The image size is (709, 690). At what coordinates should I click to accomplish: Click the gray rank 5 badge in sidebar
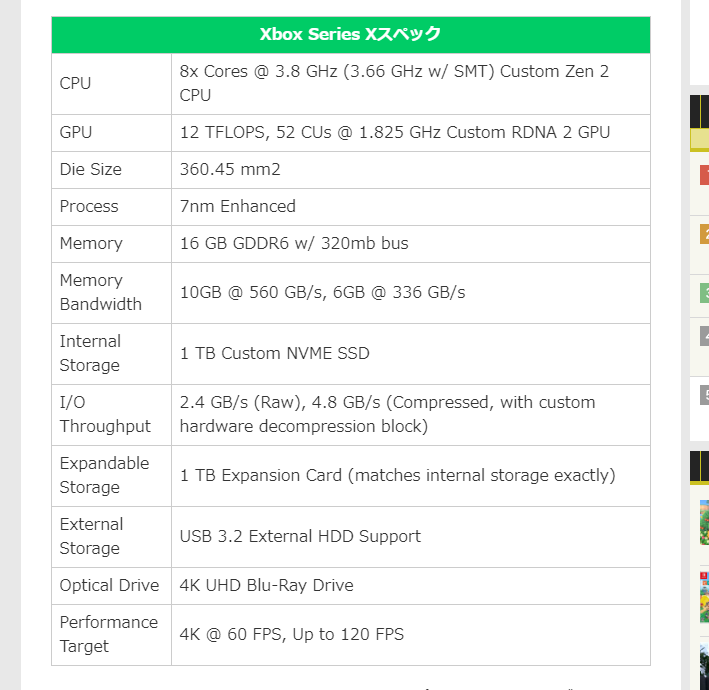[704, 395]
